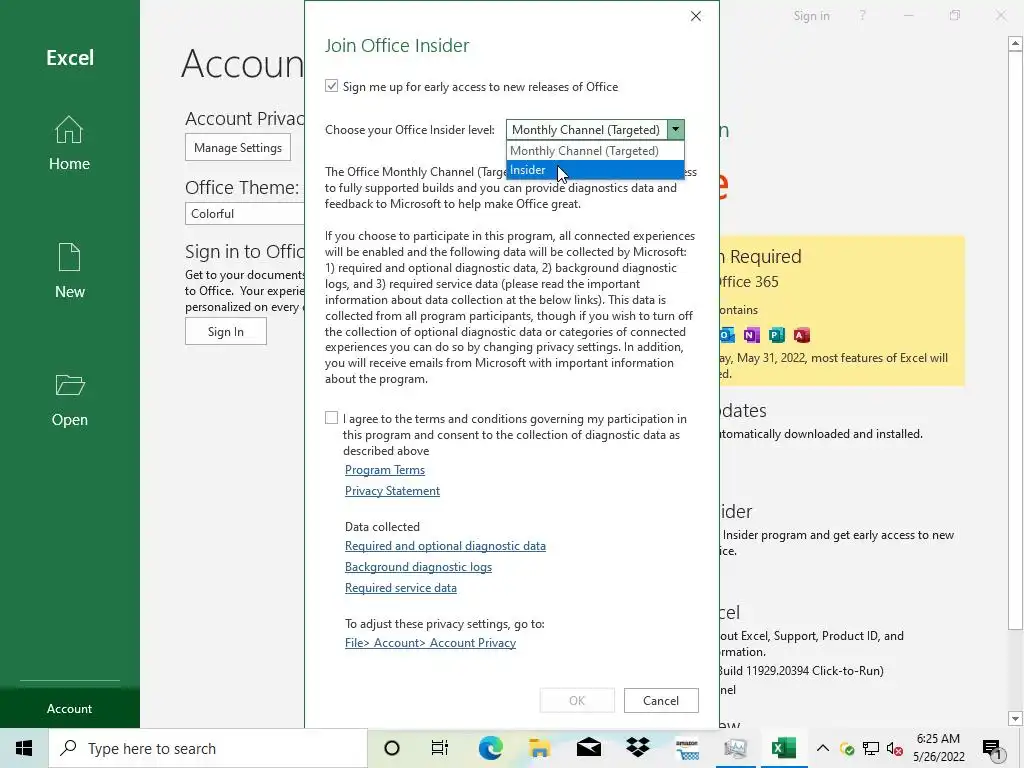1024x768 pixels.
Task: Open File Explorer from taskbar
Action: point(539,748)
